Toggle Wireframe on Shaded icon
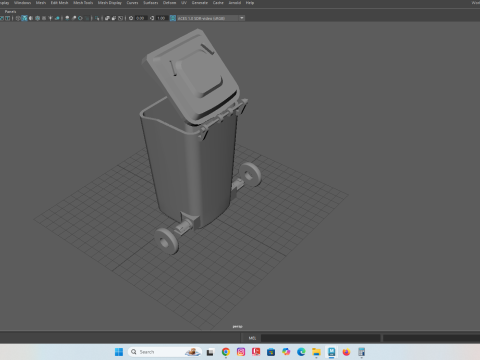The width and height of the screenshot is (480, 360). [x=37, y=18]
